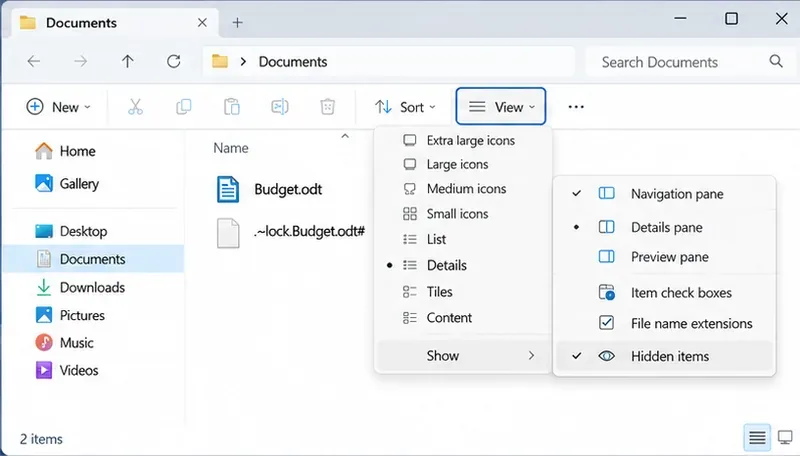The image size is (800, 456).
Task: Choose Content view
Action: point(463,318)
